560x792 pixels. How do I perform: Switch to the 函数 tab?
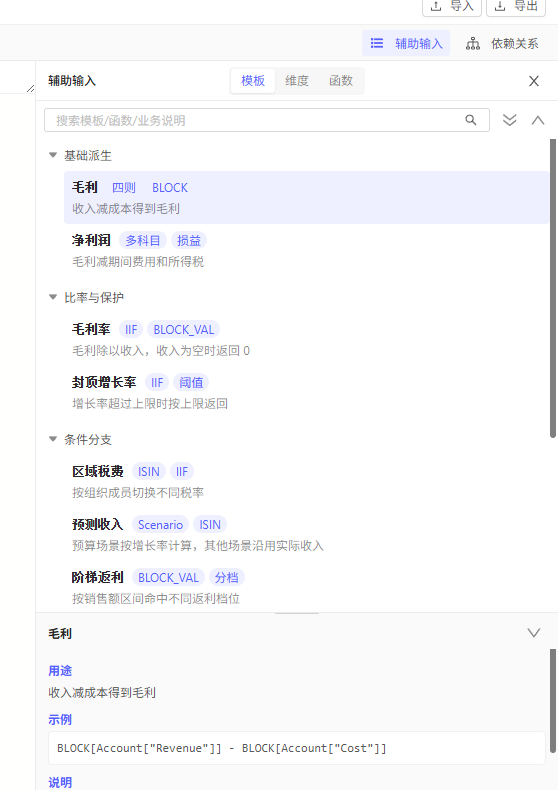point(341,81)
